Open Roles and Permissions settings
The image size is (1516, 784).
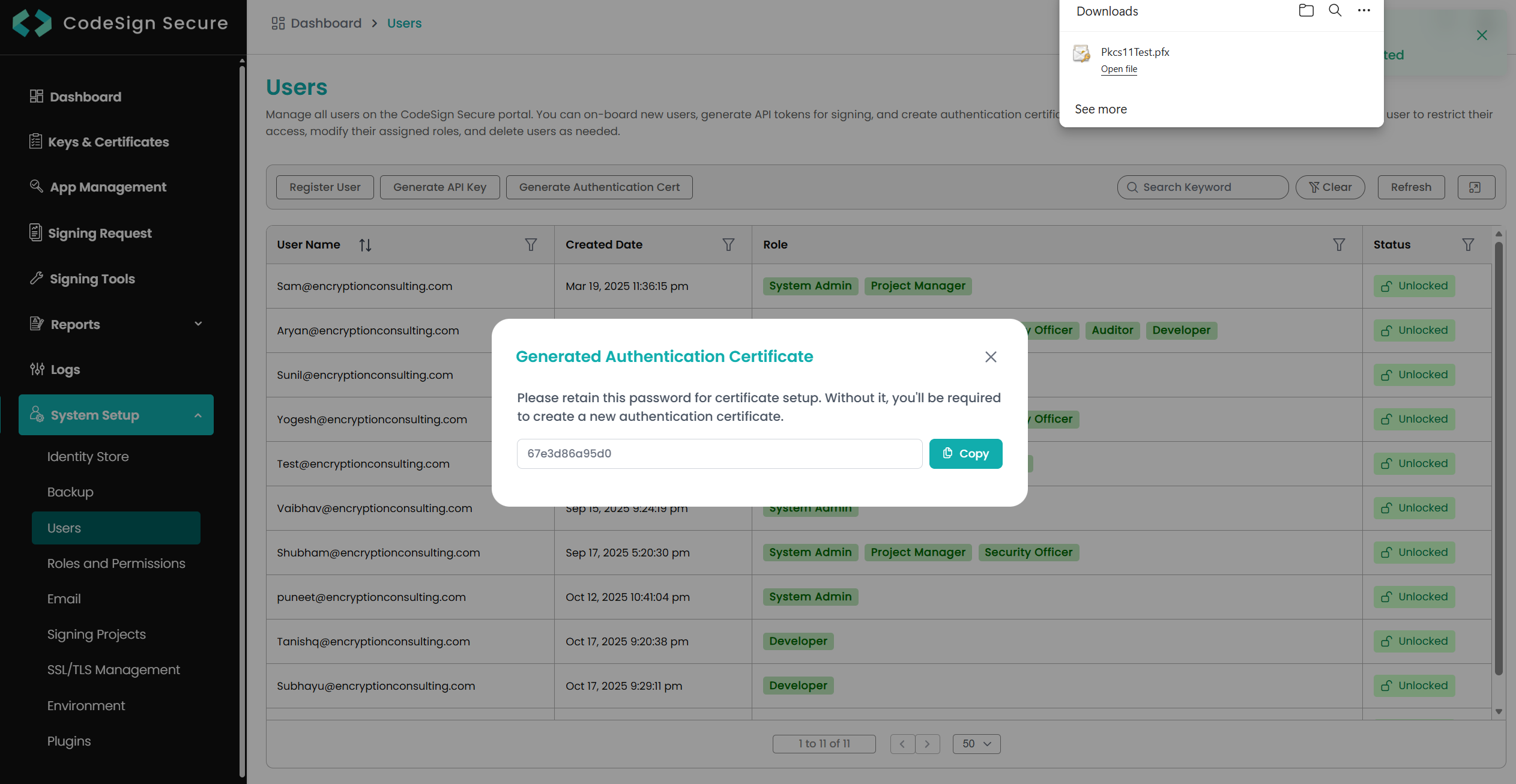[116, 563]
